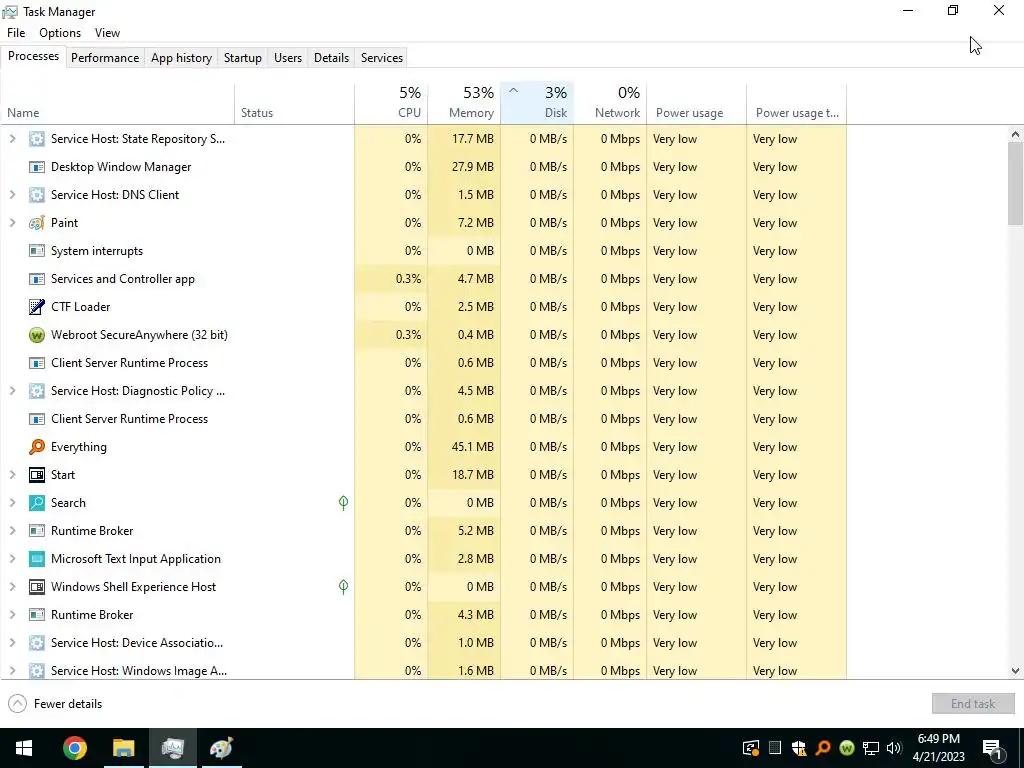Click the System interrupts process icon
Viewport: 1024px width, 768px height.
(37, 251)
